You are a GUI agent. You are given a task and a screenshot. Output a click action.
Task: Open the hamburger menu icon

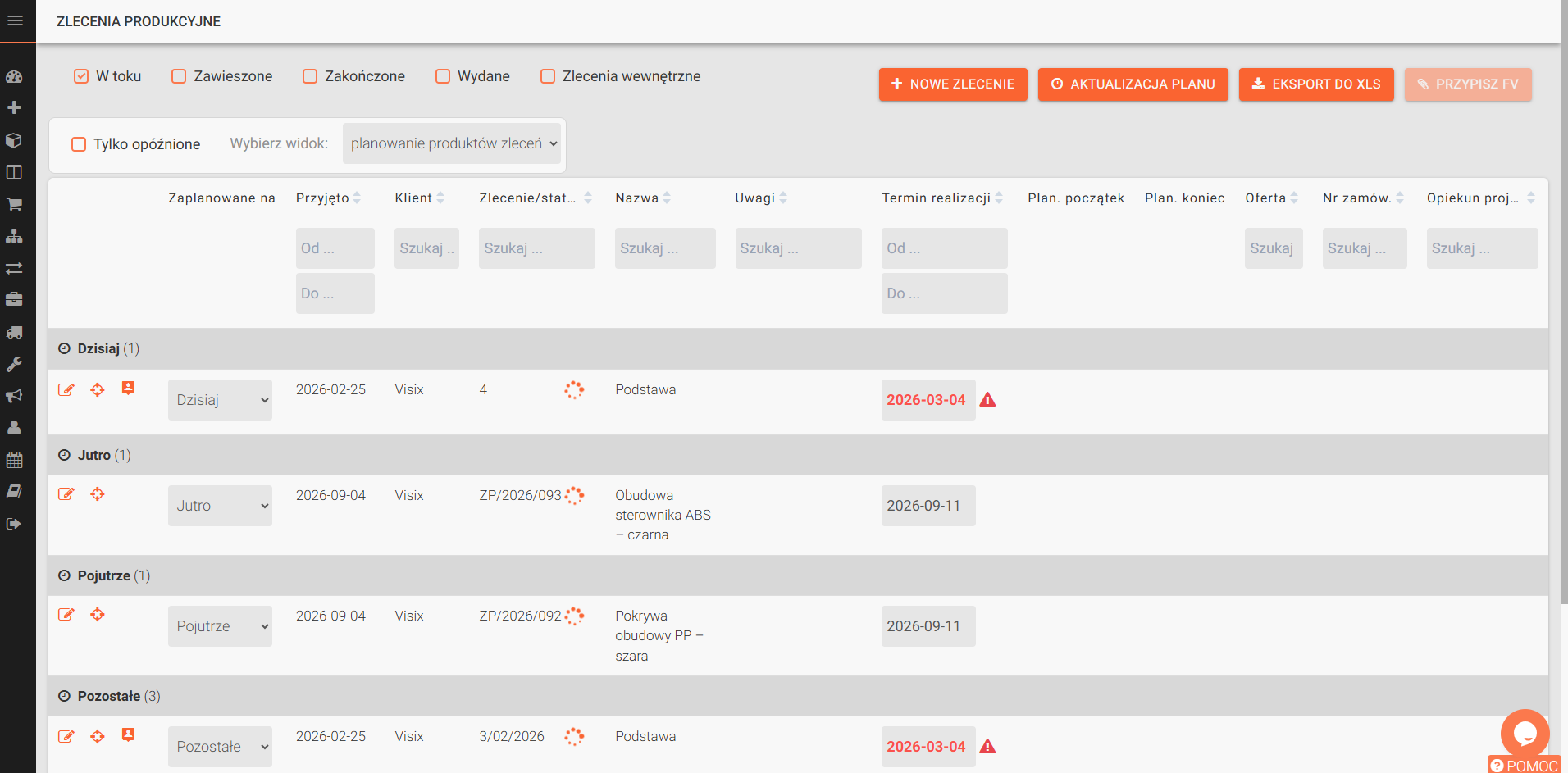click(15, 20)
